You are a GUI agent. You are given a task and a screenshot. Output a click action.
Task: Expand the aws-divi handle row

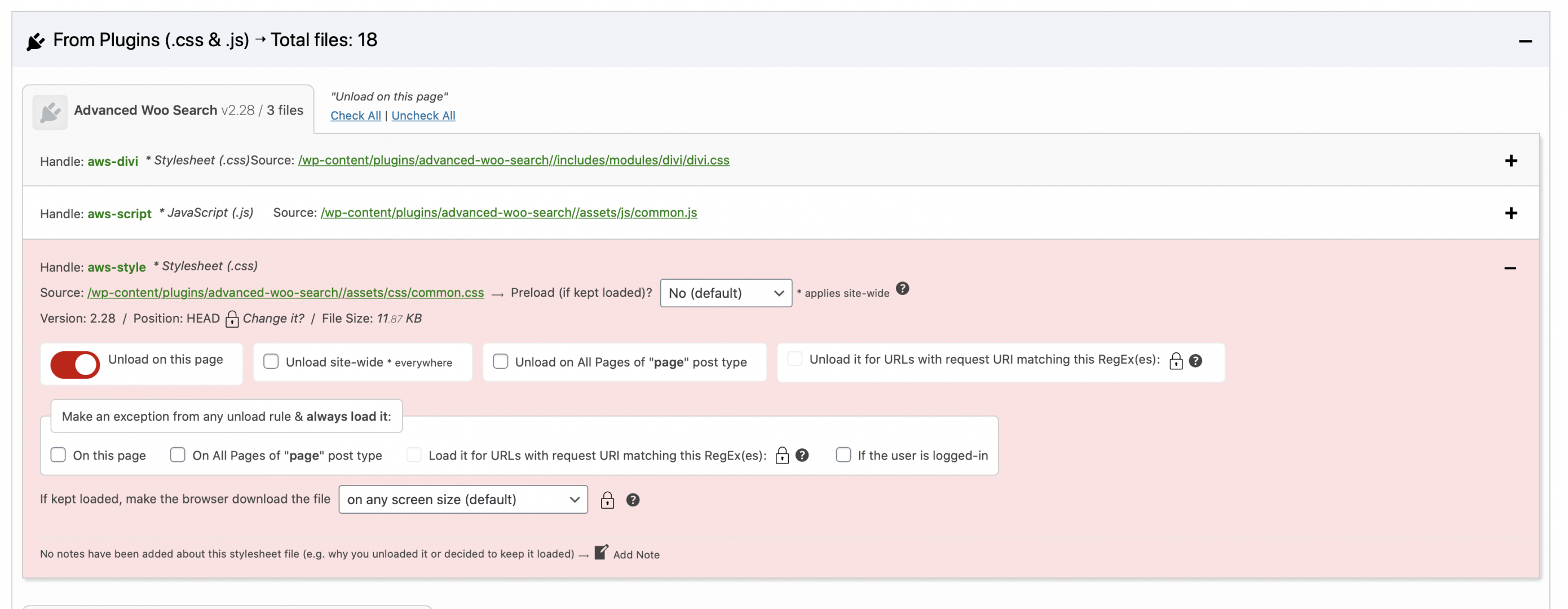tap(1510, 161)
